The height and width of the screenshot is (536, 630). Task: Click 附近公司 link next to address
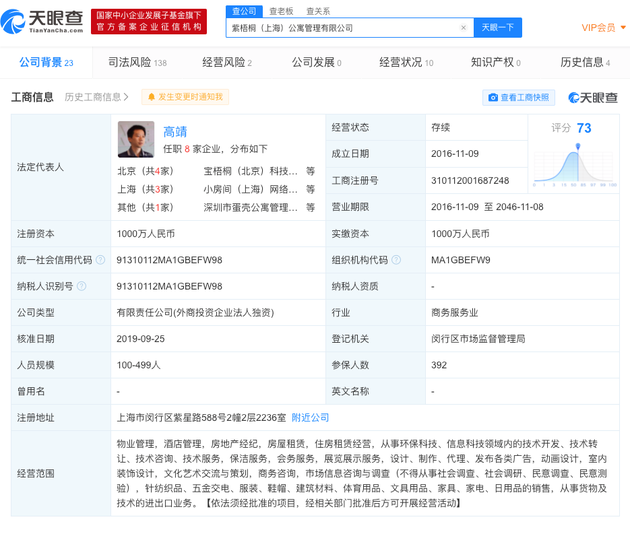[x=309, y=417]
